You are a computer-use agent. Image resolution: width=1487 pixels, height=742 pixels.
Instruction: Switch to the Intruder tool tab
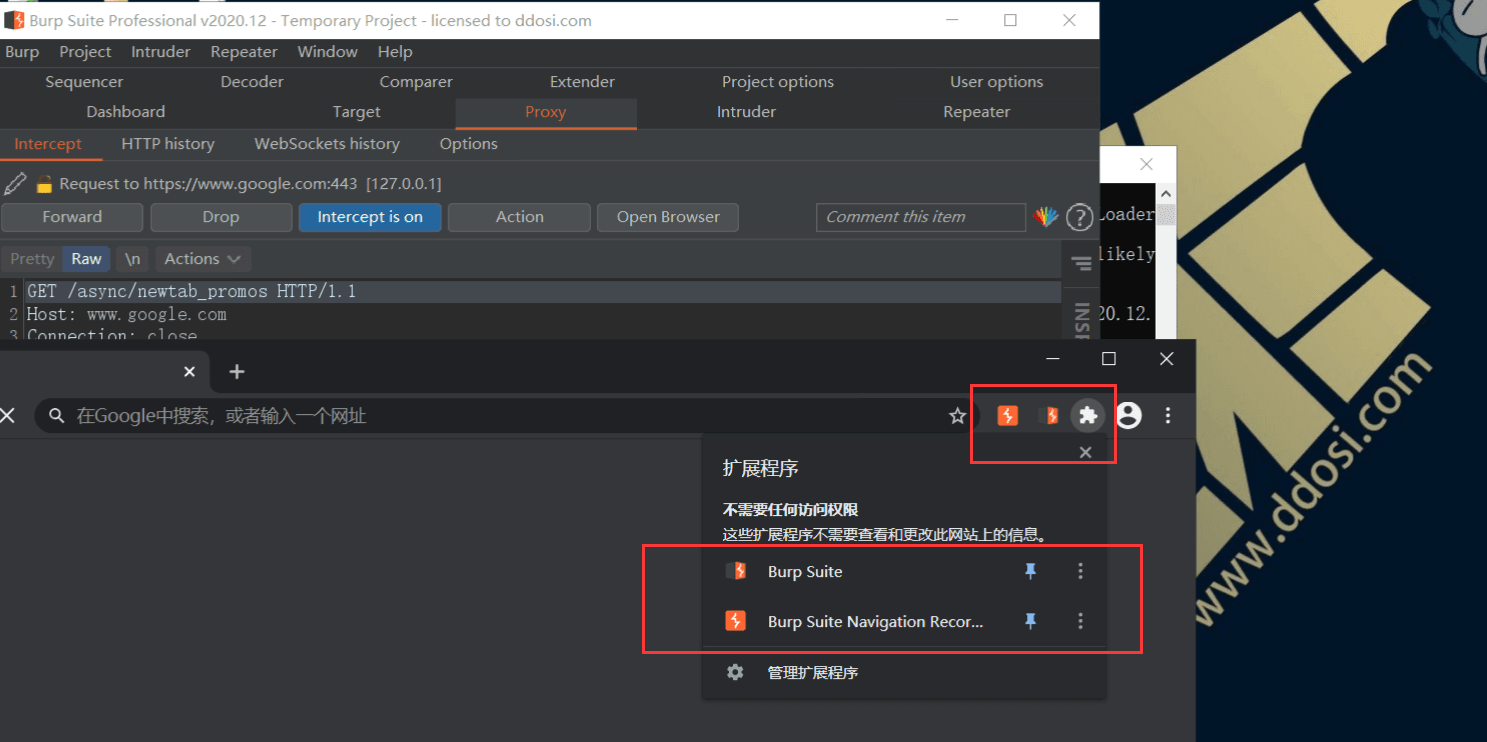[x=746, y=112]
